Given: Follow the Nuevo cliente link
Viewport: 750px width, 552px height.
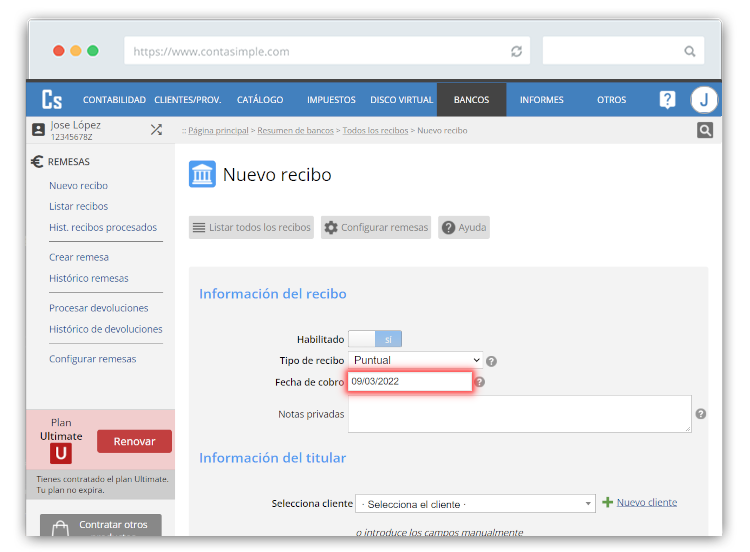Looking at the screenshot, I should (647, 502).
